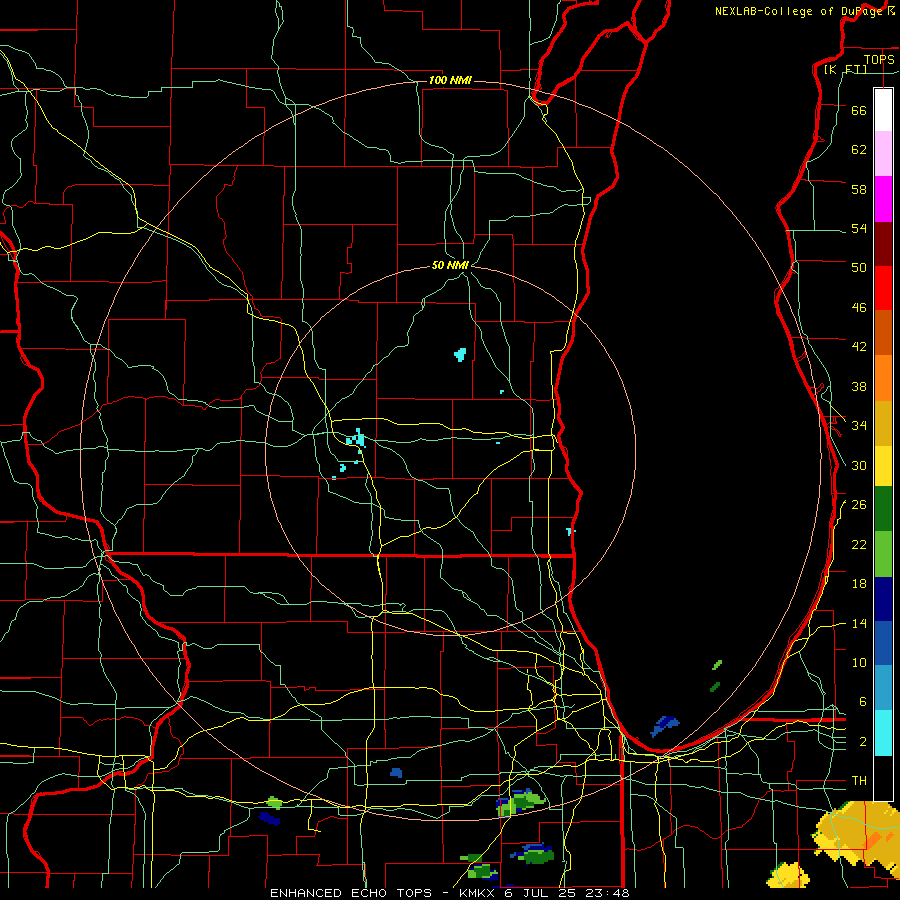Click the legend value "34"
The image size is (900, 900).
click(x=859, y=426)
